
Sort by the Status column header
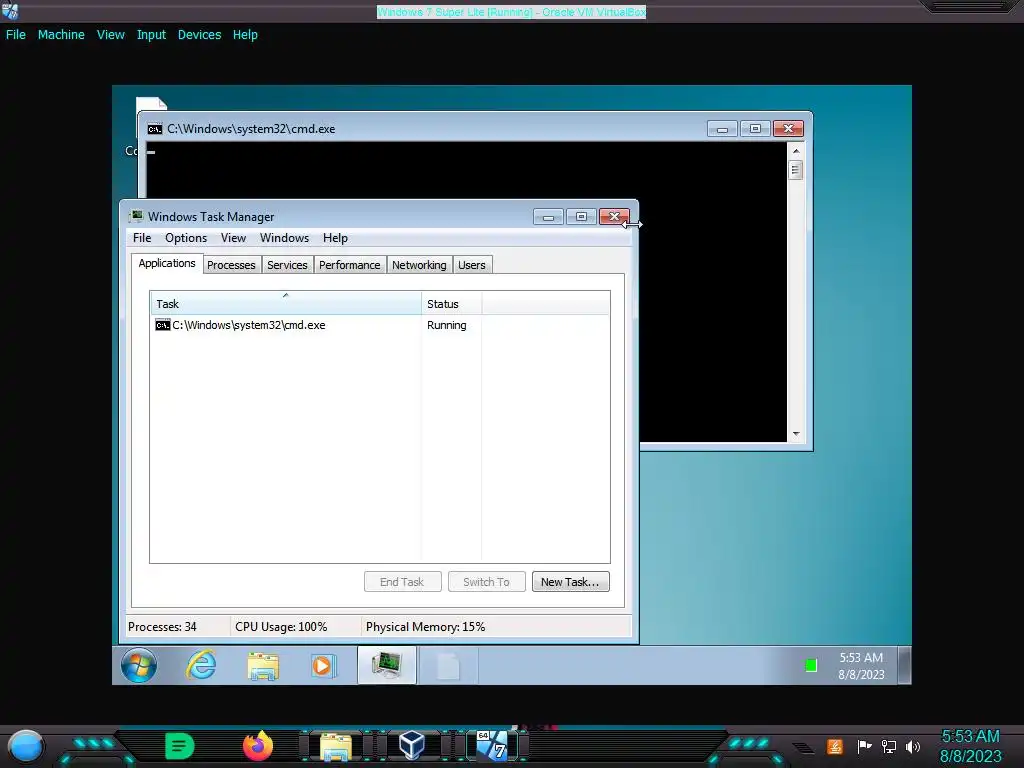click(451, 304)
